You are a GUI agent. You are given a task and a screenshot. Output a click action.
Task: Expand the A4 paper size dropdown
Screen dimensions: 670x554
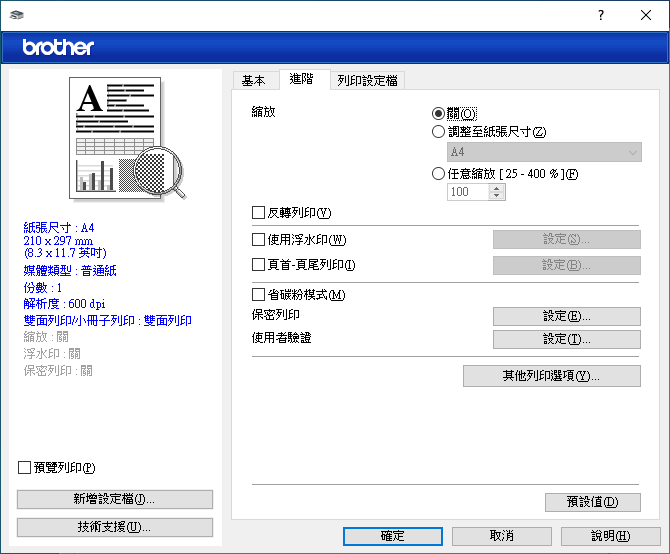click(x=543, y=152)
